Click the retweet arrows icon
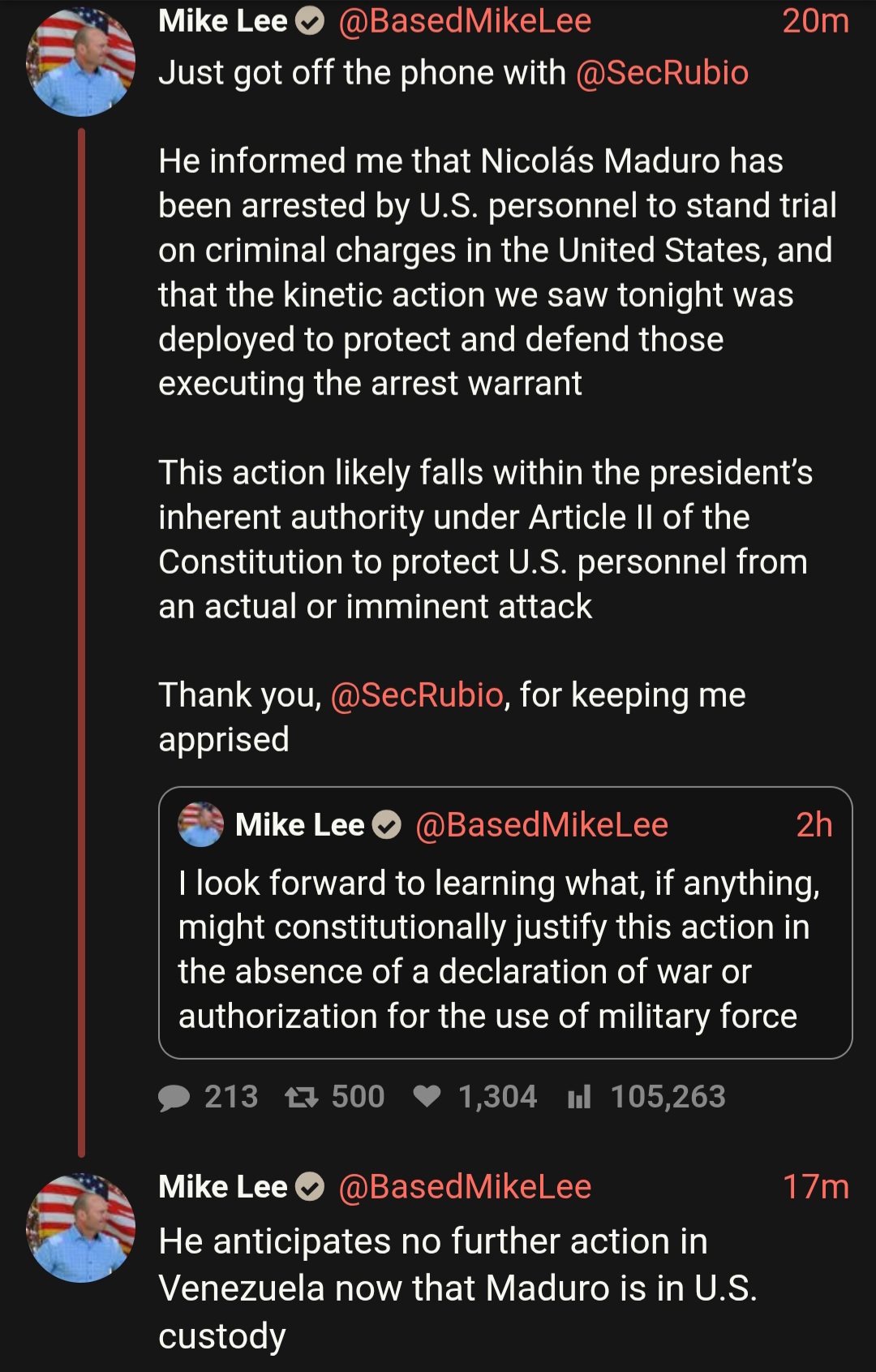The image size is (876, 1372). (301, 1097)
